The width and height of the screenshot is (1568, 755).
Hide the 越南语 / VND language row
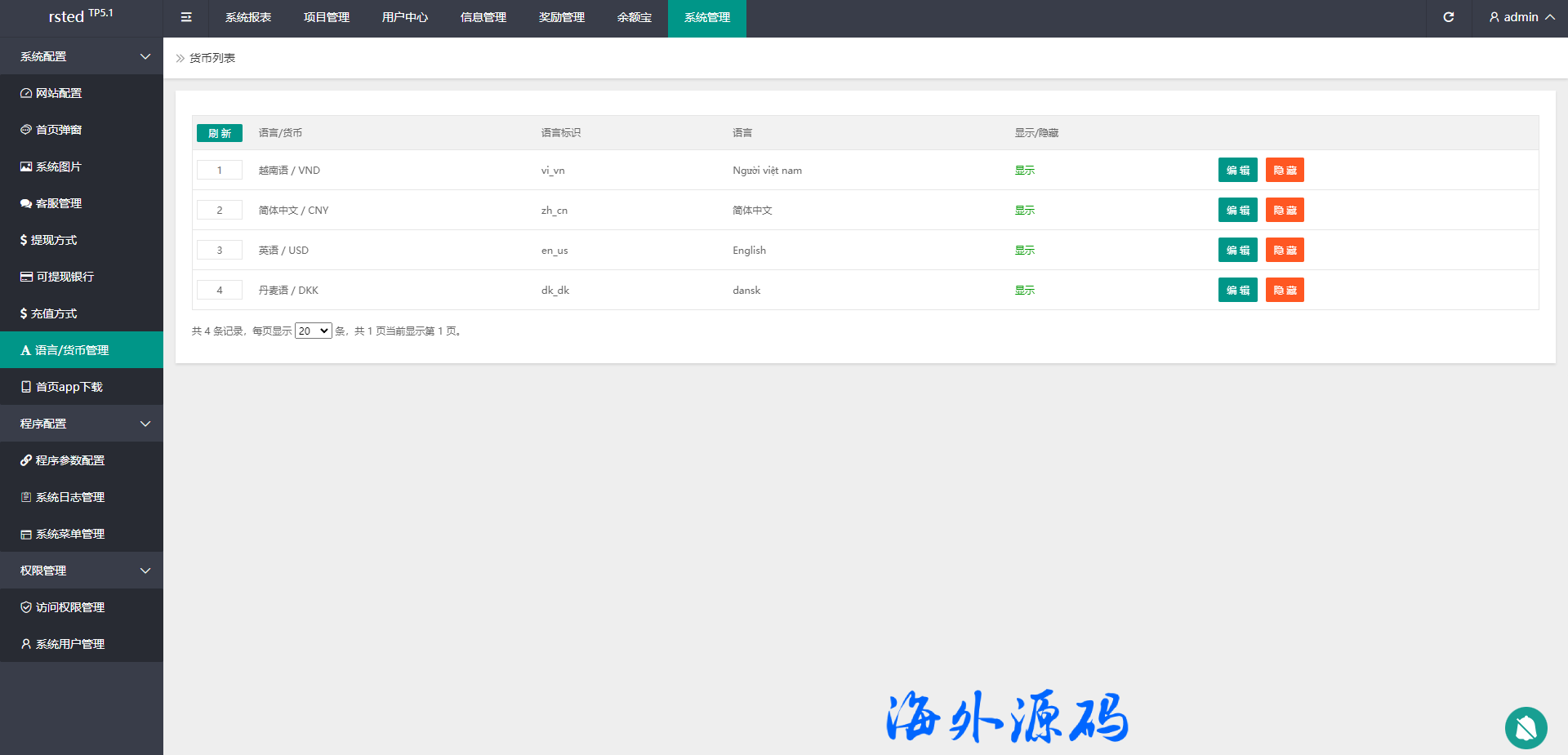[x=1285, y=170]
